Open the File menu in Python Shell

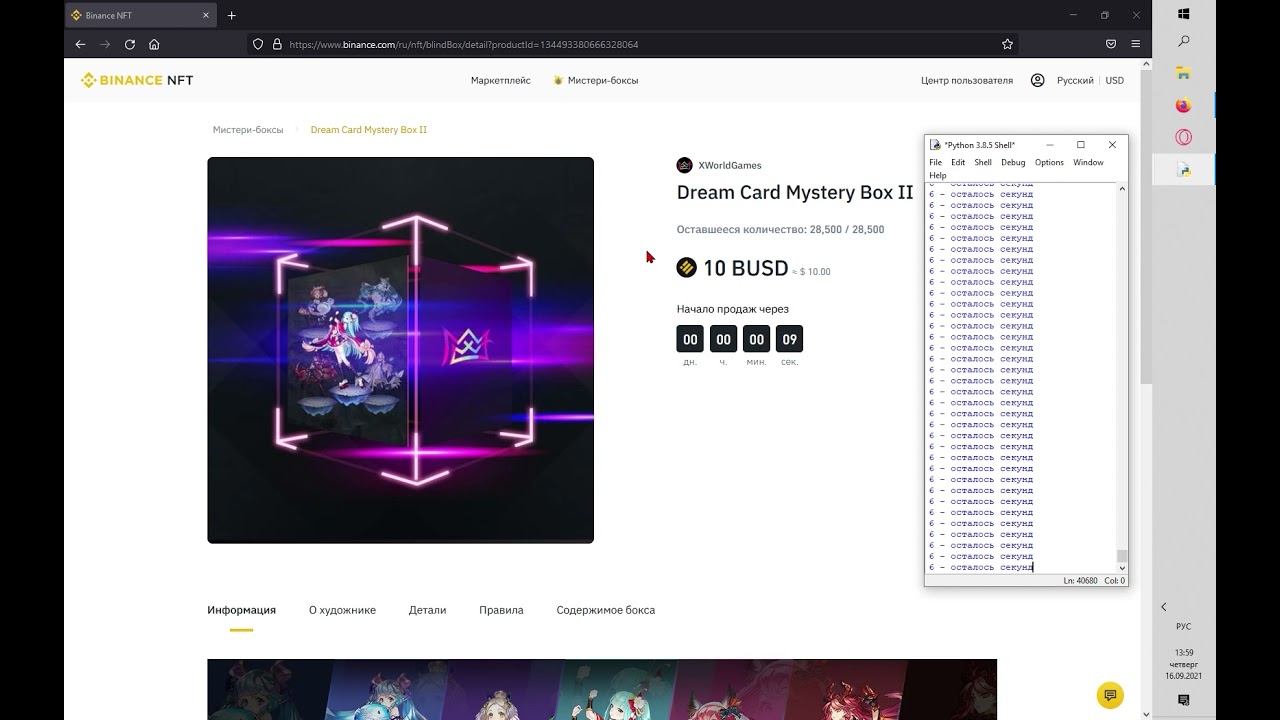pos(935,162)
